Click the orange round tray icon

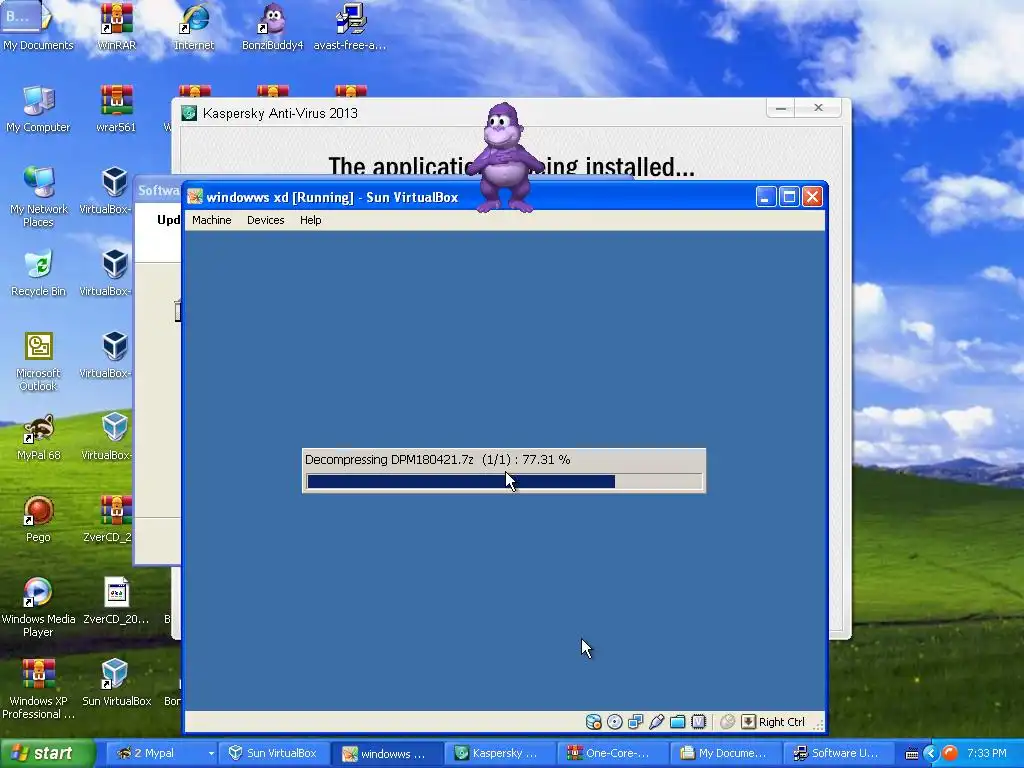[950, 753]
